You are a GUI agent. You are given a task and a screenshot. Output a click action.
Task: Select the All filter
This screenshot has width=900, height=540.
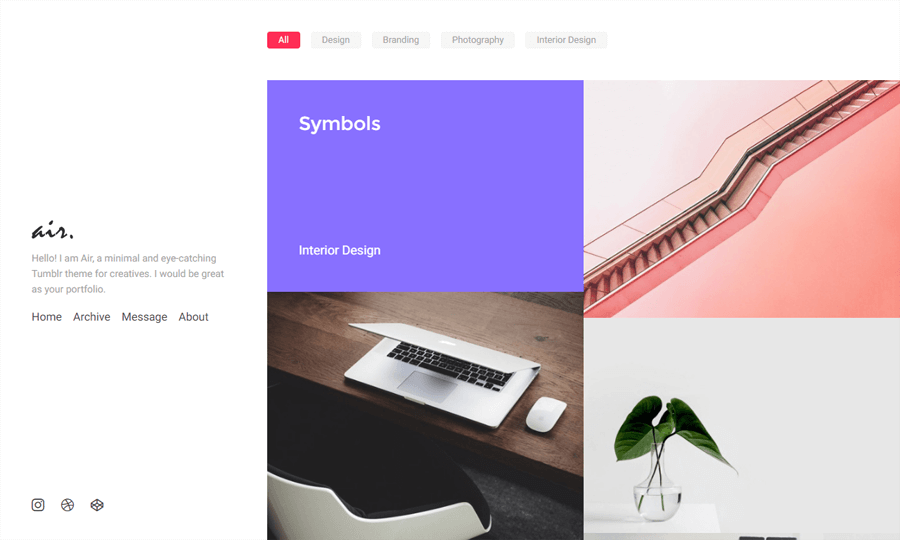point(284,40)
